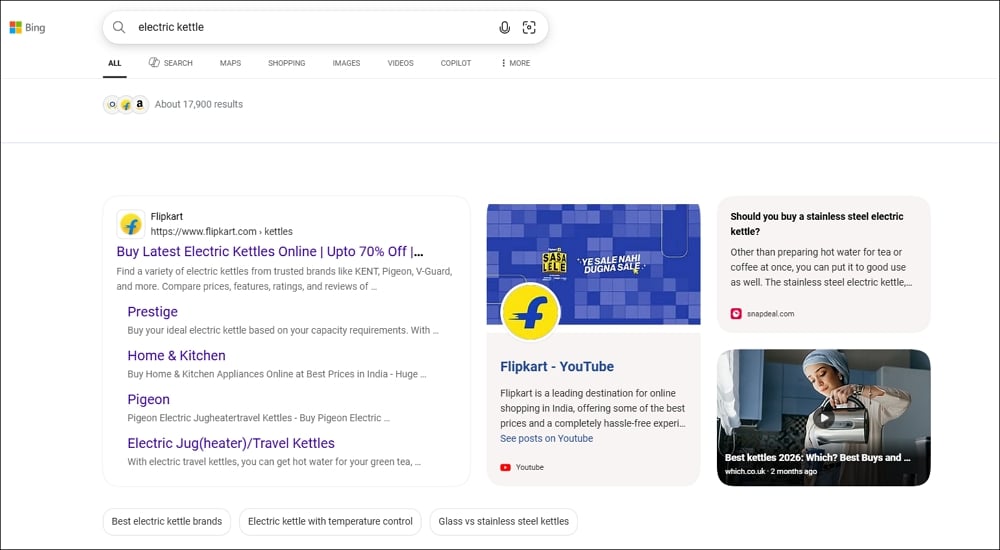Open the Prestige sublink
The width and height of the screenshot is (1000, 550).
pos(152,312)
